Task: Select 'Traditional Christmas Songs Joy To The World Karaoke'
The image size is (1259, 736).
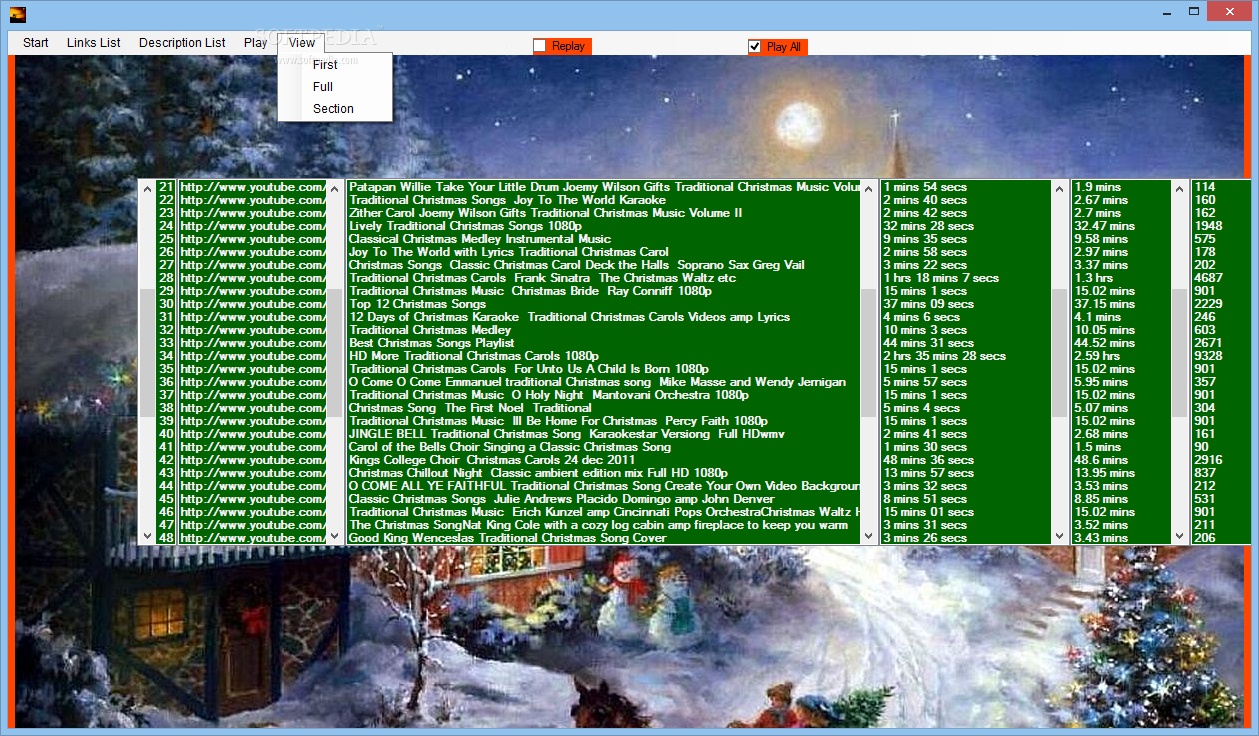Action: pyautogui.click(x=507, y=200)
